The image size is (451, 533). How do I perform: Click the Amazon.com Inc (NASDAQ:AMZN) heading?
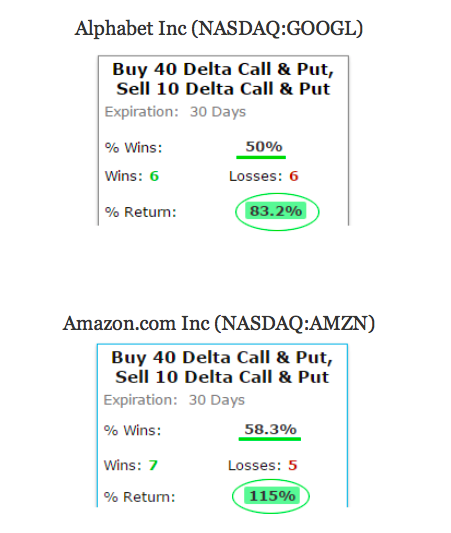pos(219,323)
